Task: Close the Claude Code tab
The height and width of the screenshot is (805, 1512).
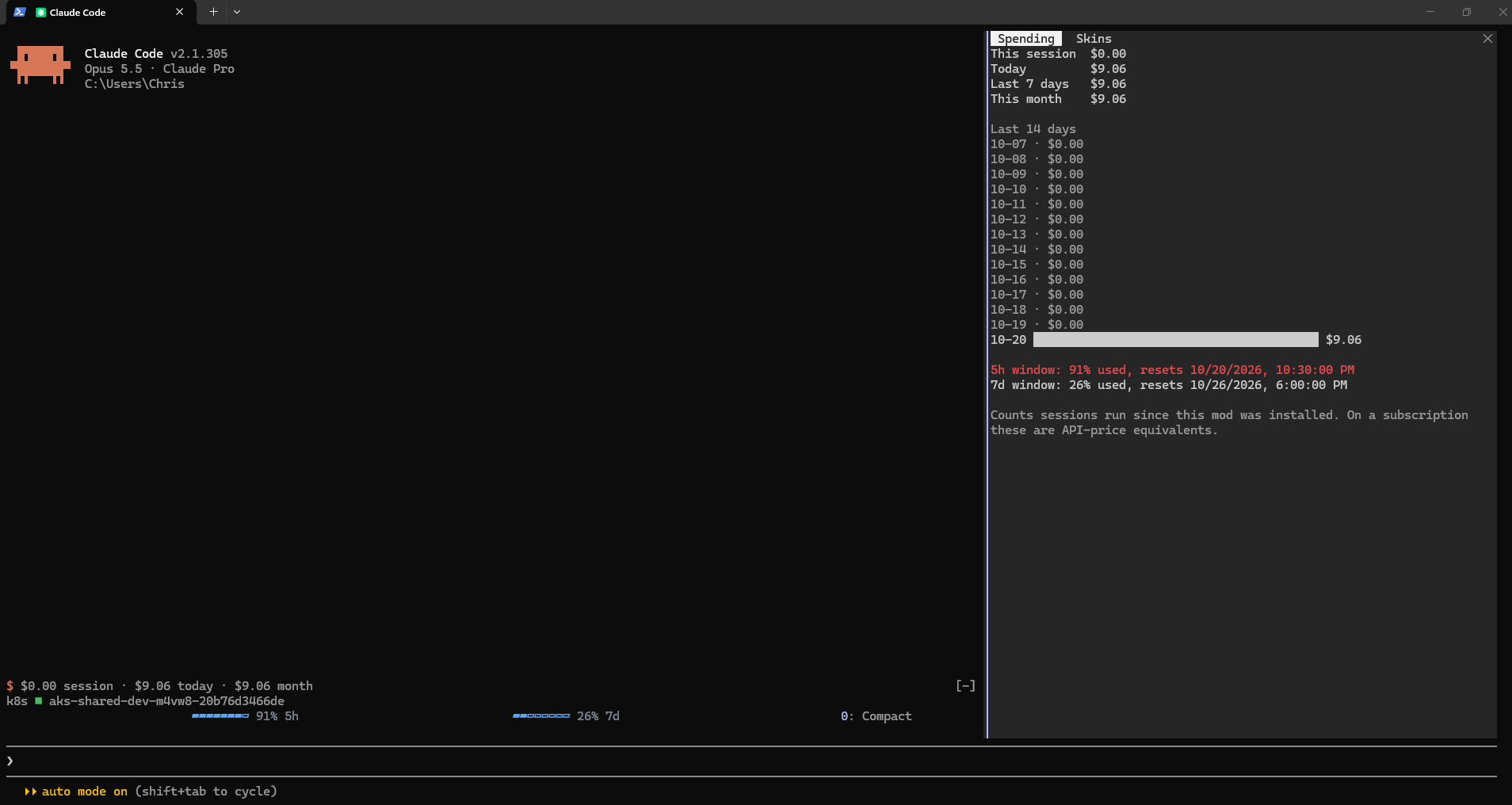Action: (x=180, y=12)
